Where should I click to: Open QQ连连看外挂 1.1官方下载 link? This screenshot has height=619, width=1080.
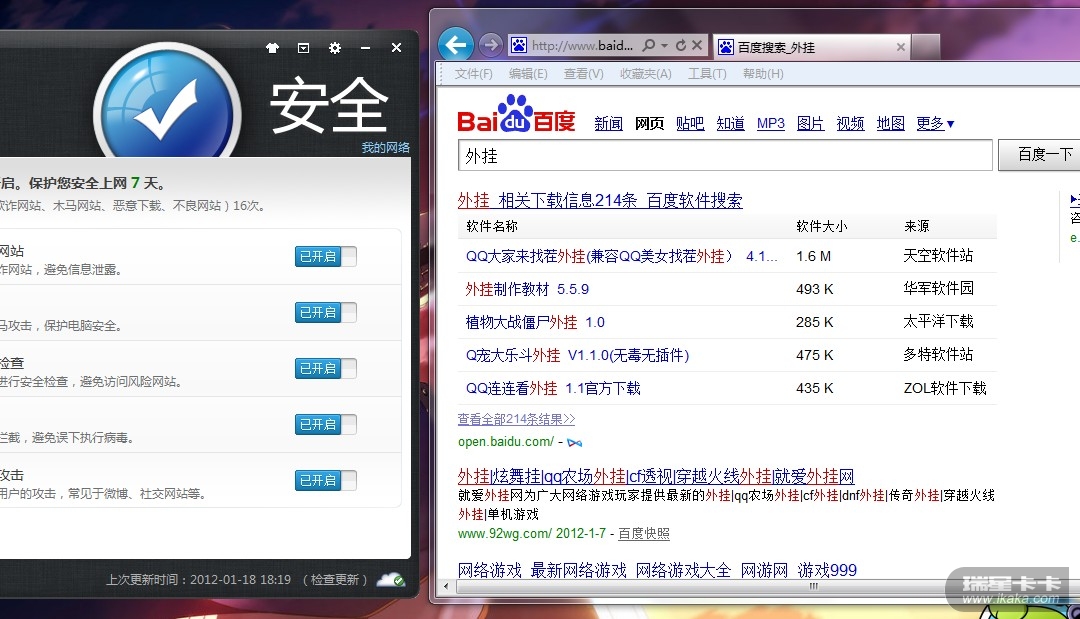pos(553,388)
